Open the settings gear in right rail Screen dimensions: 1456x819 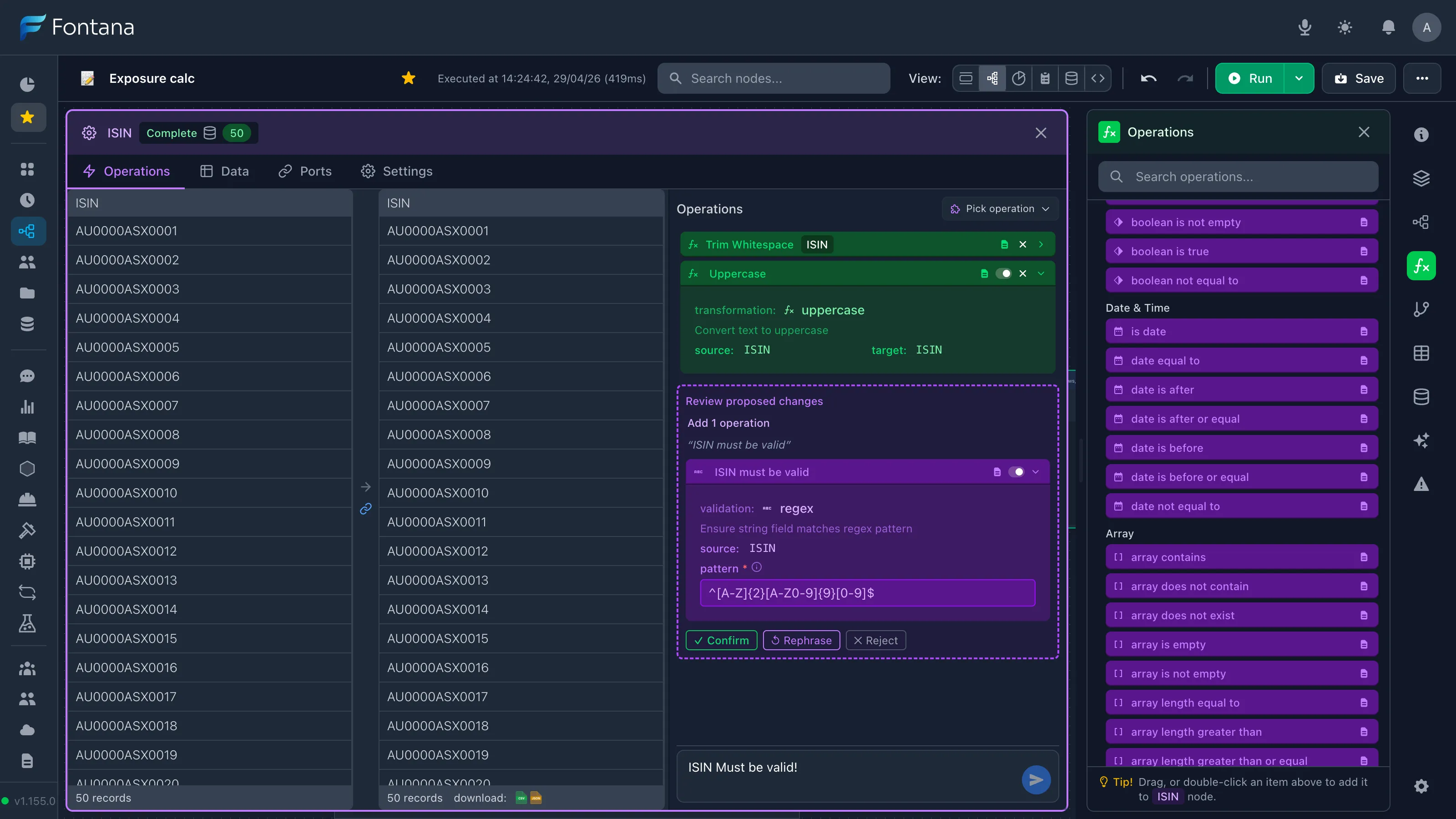coord(1421,786)
